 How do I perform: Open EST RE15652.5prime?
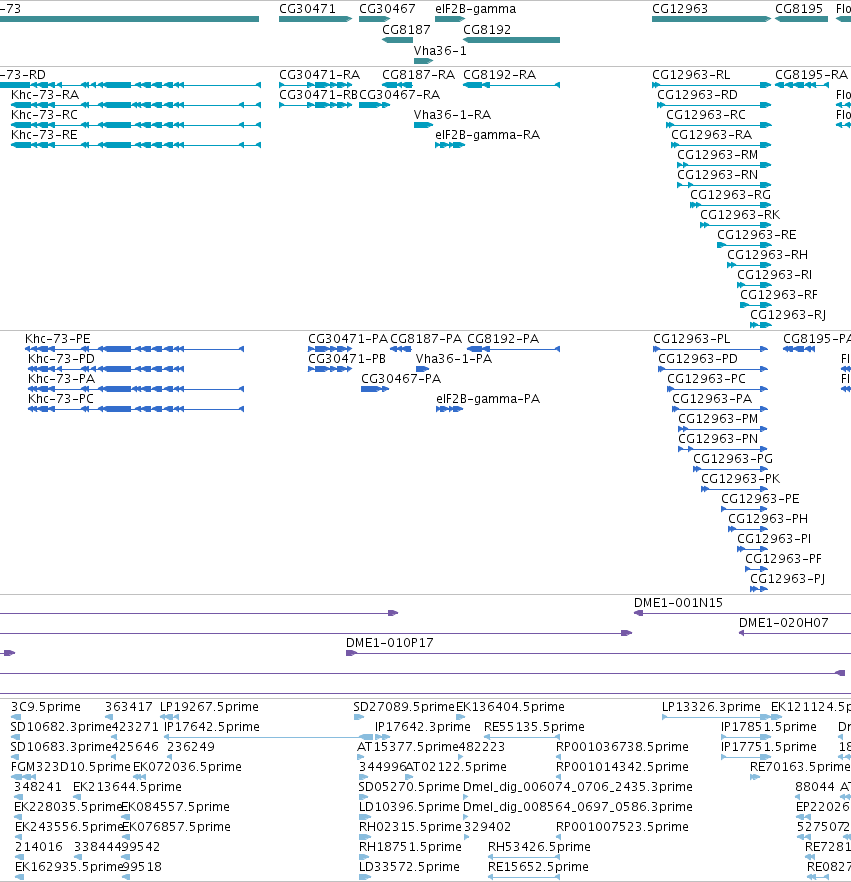[x=538, y=867]
